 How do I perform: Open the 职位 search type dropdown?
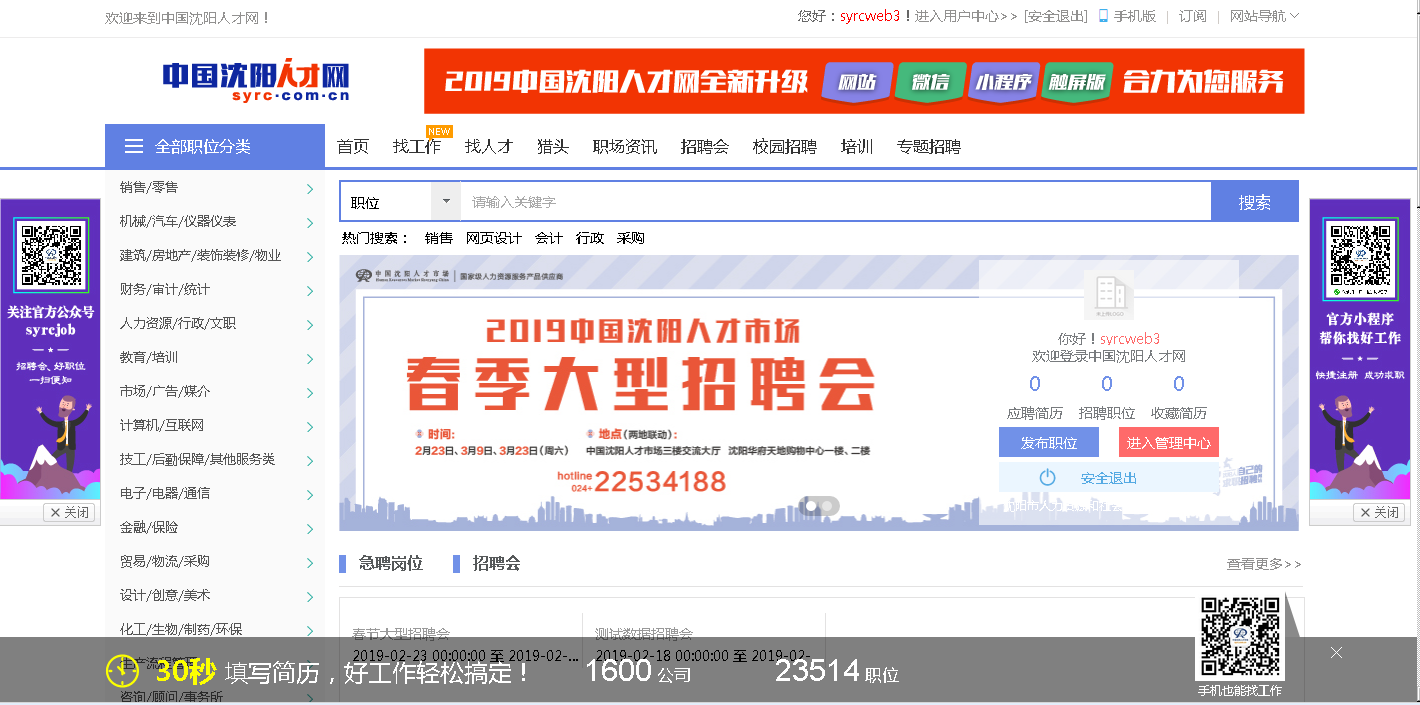(399, 202)
